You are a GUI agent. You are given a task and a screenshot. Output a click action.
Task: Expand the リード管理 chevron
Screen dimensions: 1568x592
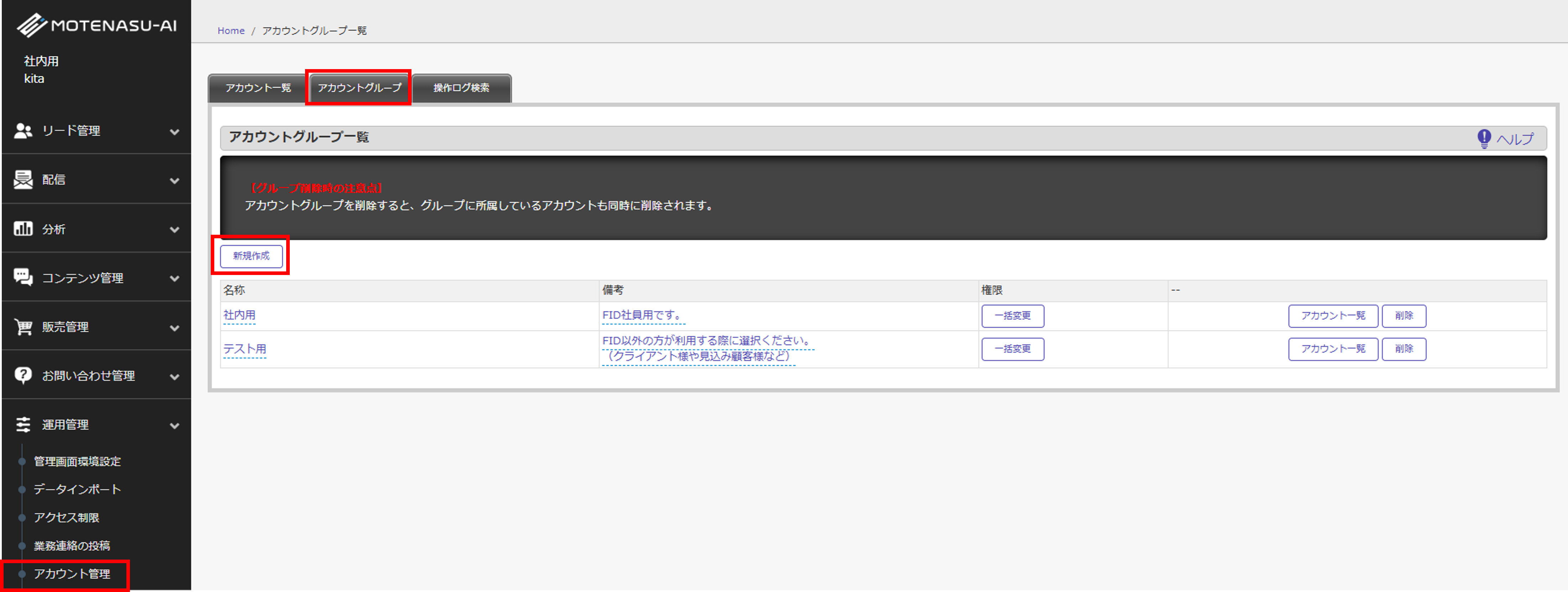175,131
